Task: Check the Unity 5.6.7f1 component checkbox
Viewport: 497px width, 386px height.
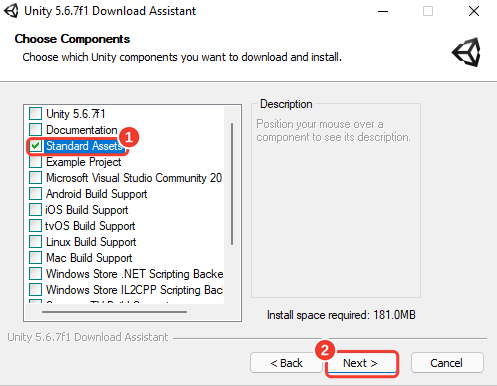Action: click(35, 113)
